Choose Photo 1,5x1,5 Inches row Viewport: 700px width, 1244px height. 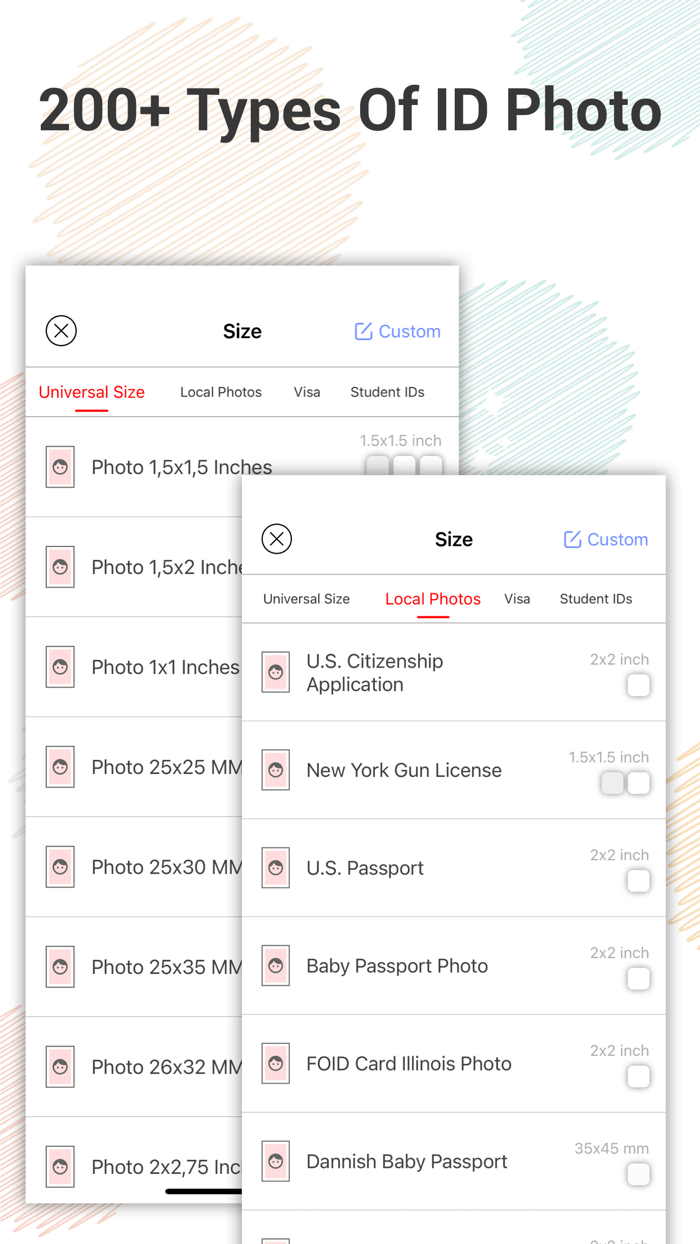point(242,467)
